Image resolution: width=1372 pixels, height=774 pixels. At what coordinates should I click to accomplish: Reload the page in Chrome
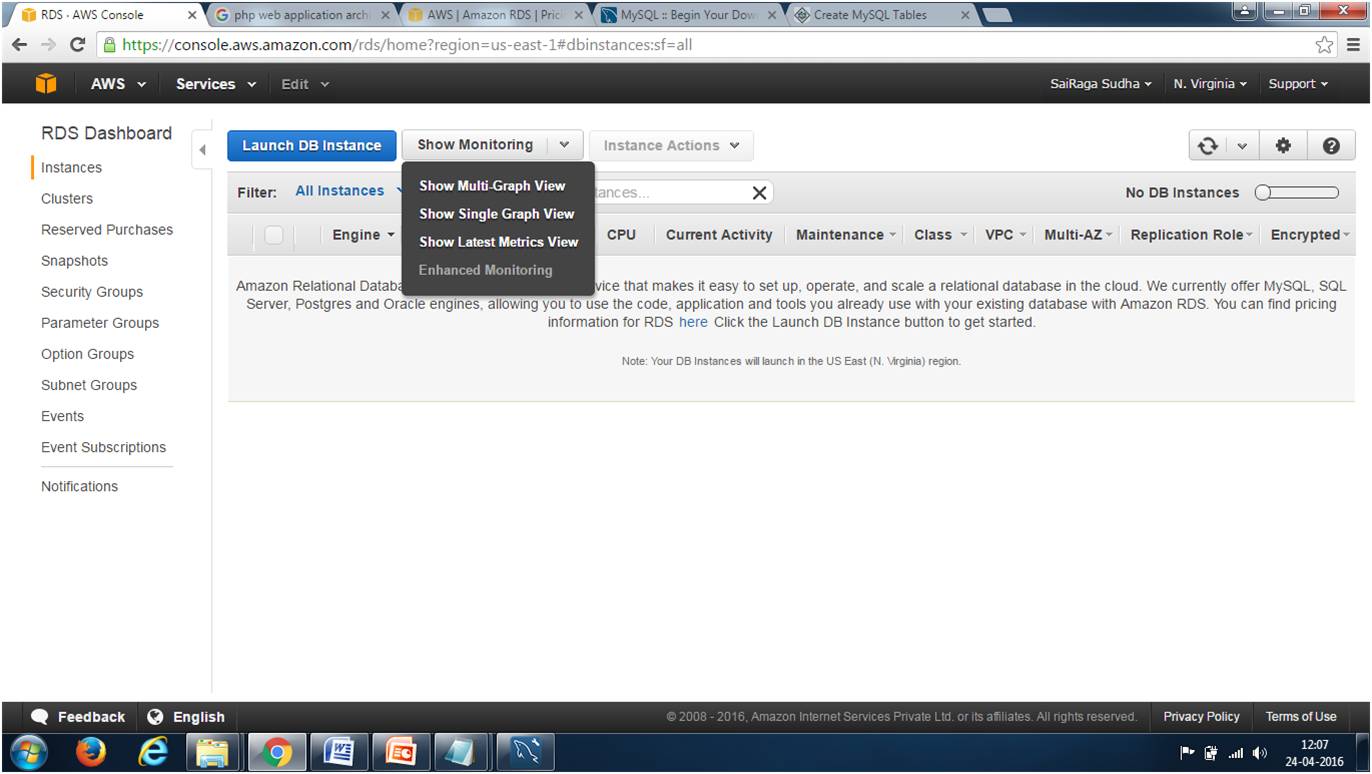click(x=77, y=45)
